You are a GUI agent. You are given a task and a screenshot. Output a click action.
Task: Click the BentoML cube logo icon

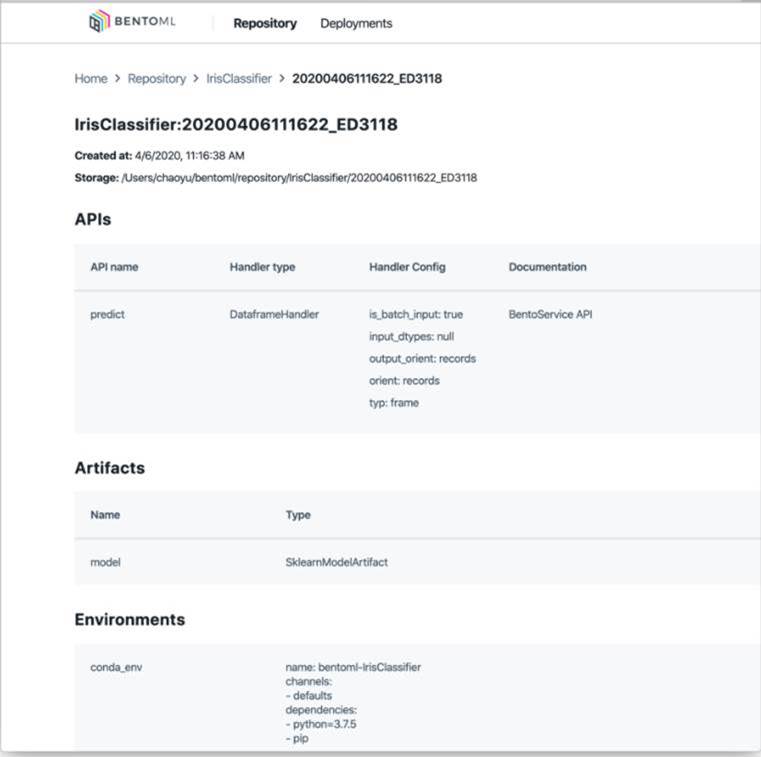(100, 22)
